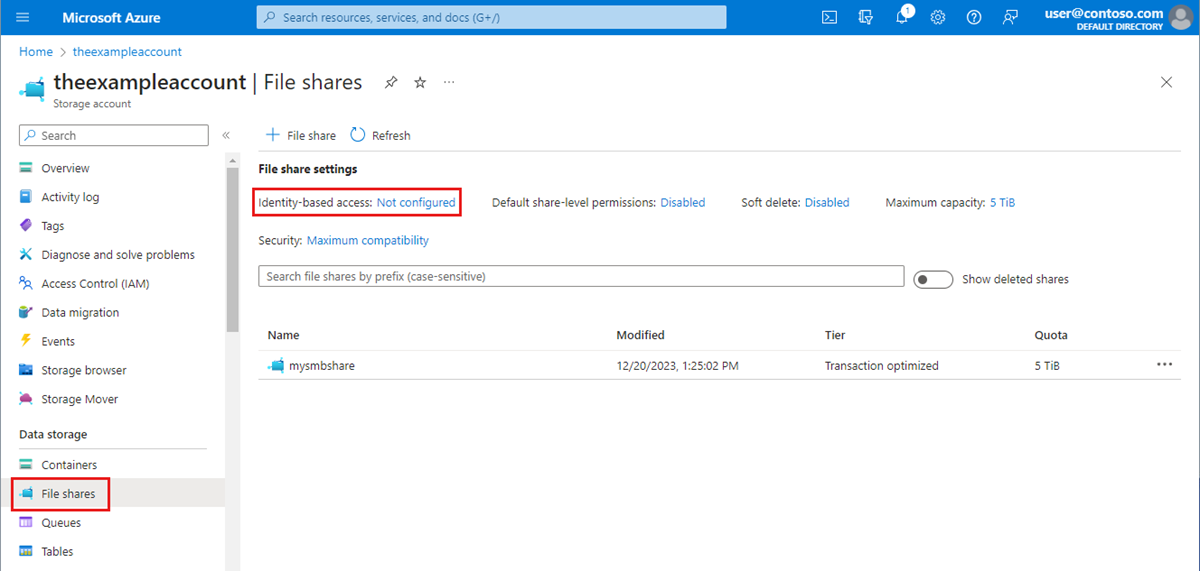Click the help question mark icon
The width and height of the screenshot is (1200, 571).
click(974, 17)
